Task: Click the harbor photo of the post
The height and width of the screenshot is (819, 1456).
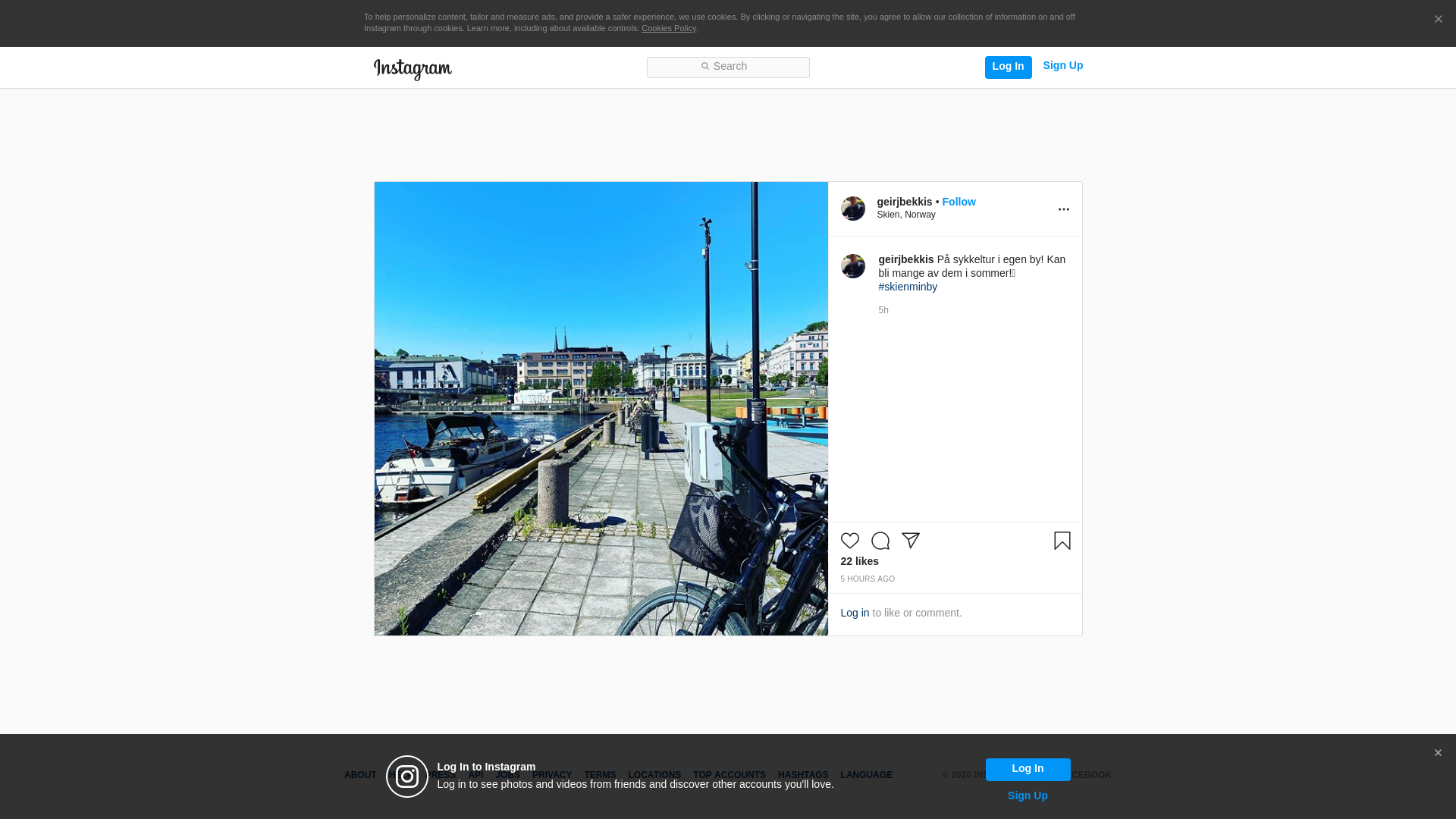Action: [x=601, y=409]
